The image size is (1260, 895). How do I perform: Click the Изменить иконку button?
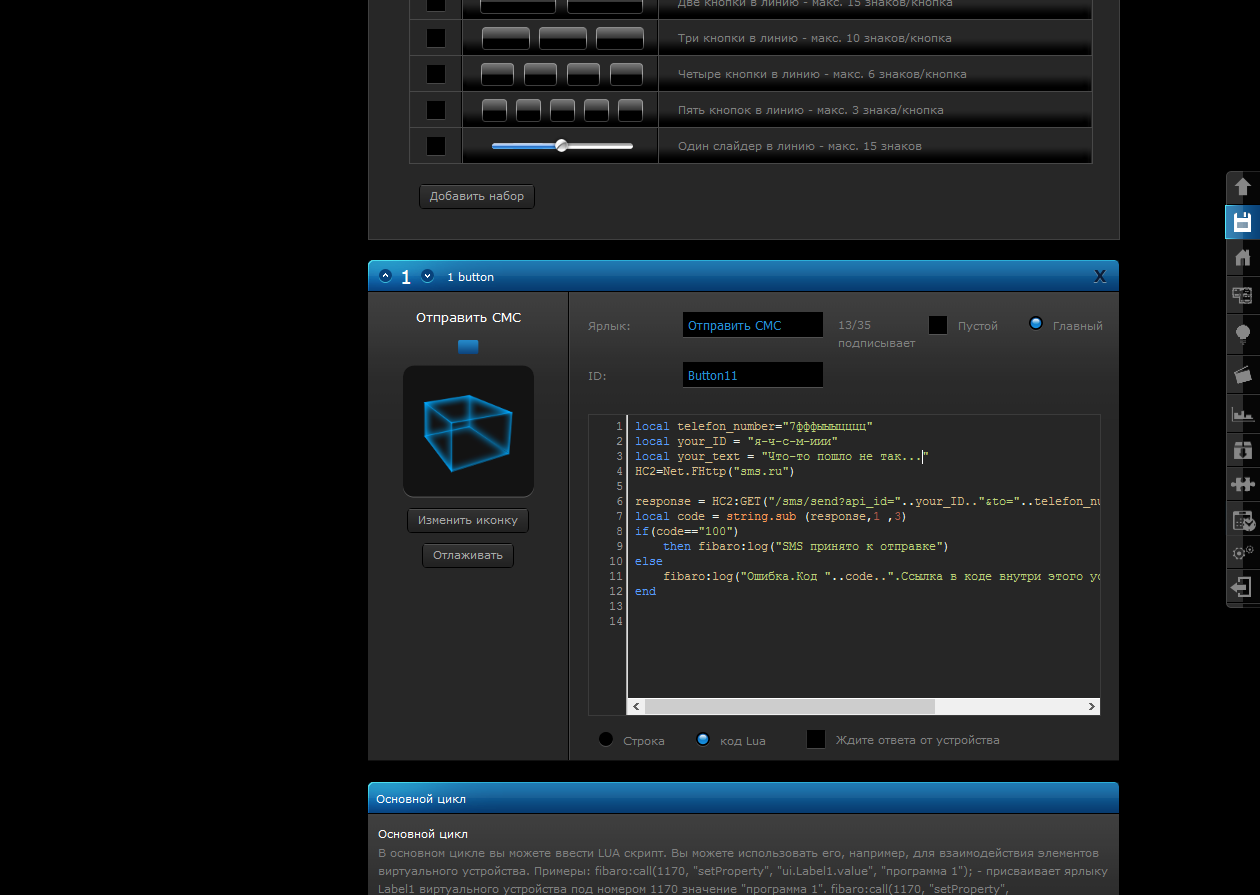click(468, 520)
